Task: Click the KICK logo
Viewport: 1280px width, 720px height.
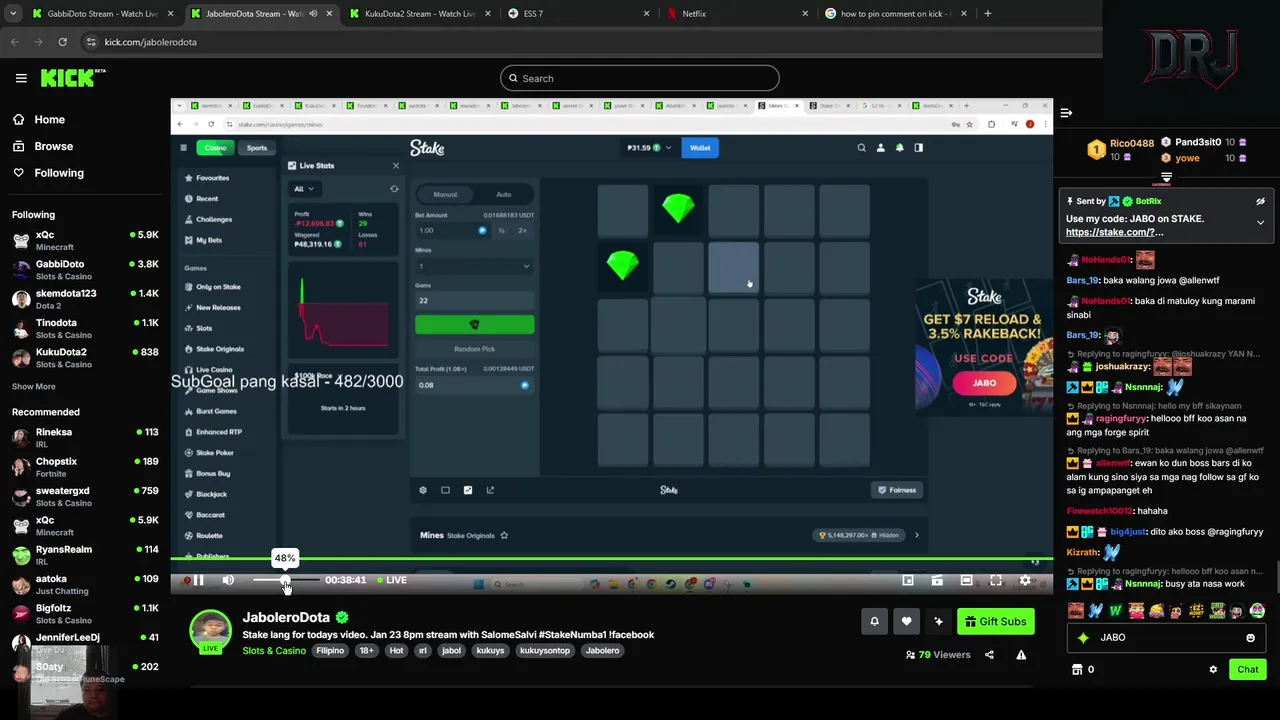Action: (73, 78)
